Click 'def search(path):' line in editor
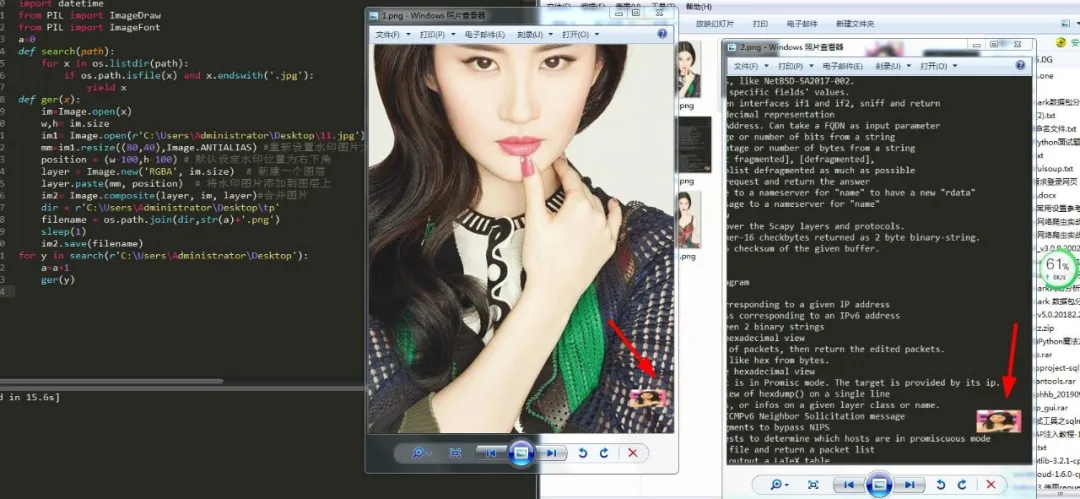The width and height of the screenshot is (1080, 499). coord(66,52)
